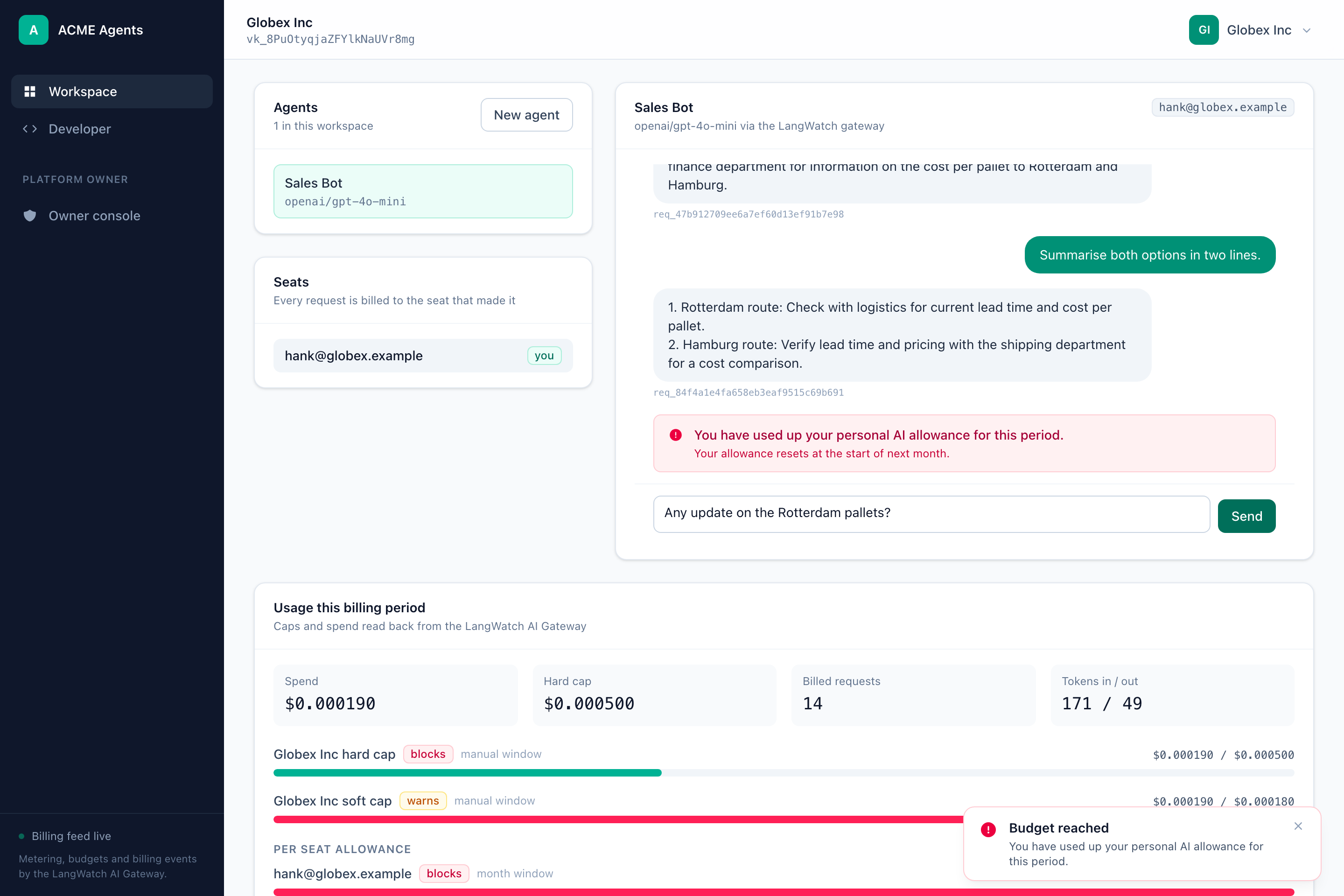Click the 'blocks' badge beside hank@globex.example allowance
This screenshot has height=896, width=1344.
(x=443, y=873)
